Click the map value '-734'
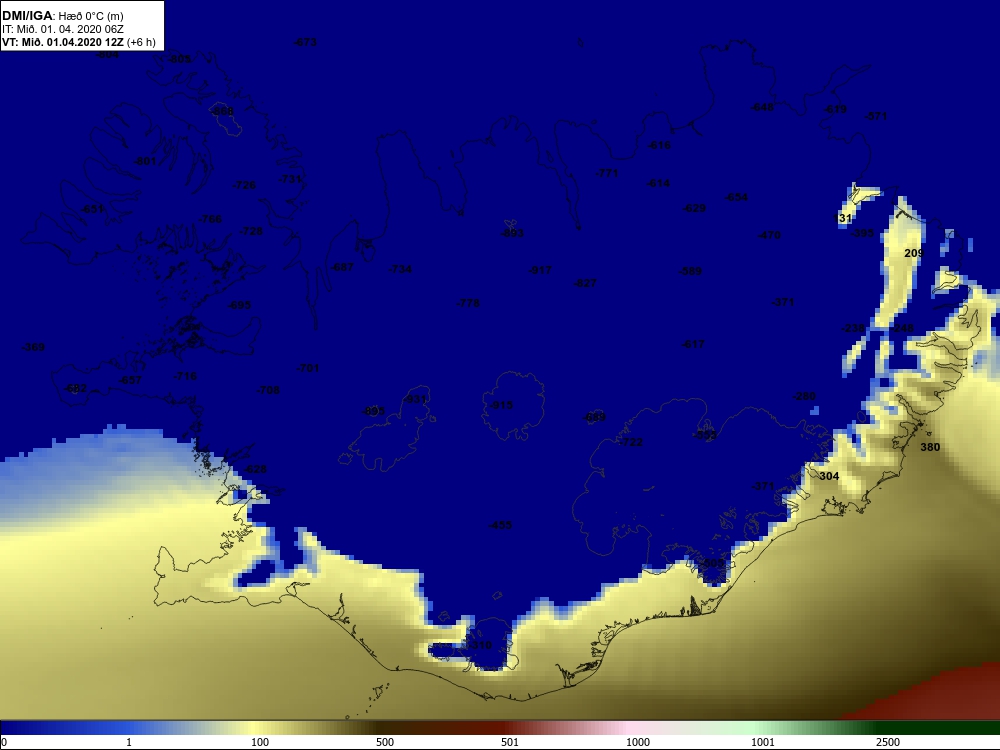 click(x=401, y=268)
